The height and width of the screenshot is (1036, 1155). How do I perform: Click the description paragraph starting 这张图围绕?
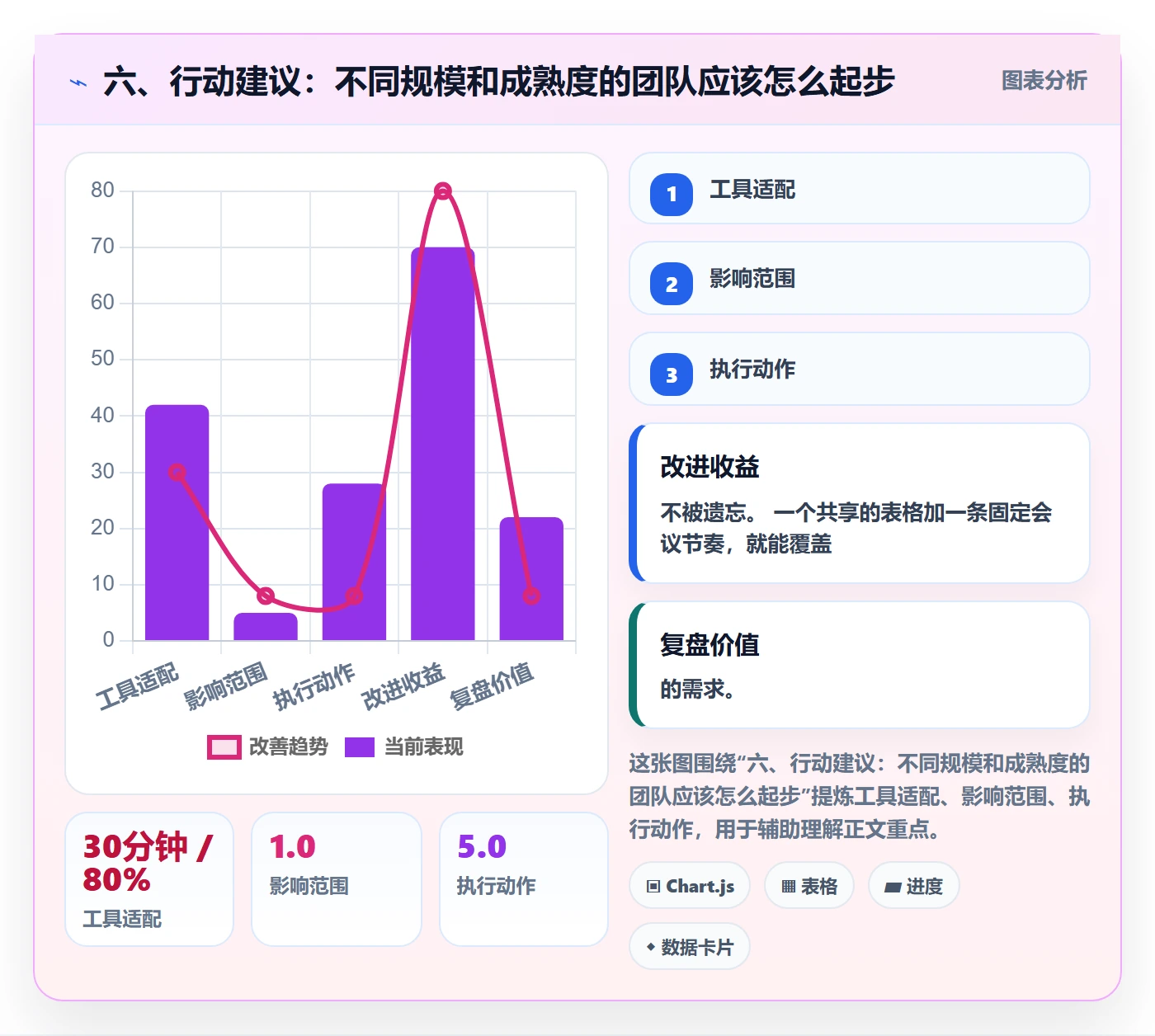tap(859, 796)
